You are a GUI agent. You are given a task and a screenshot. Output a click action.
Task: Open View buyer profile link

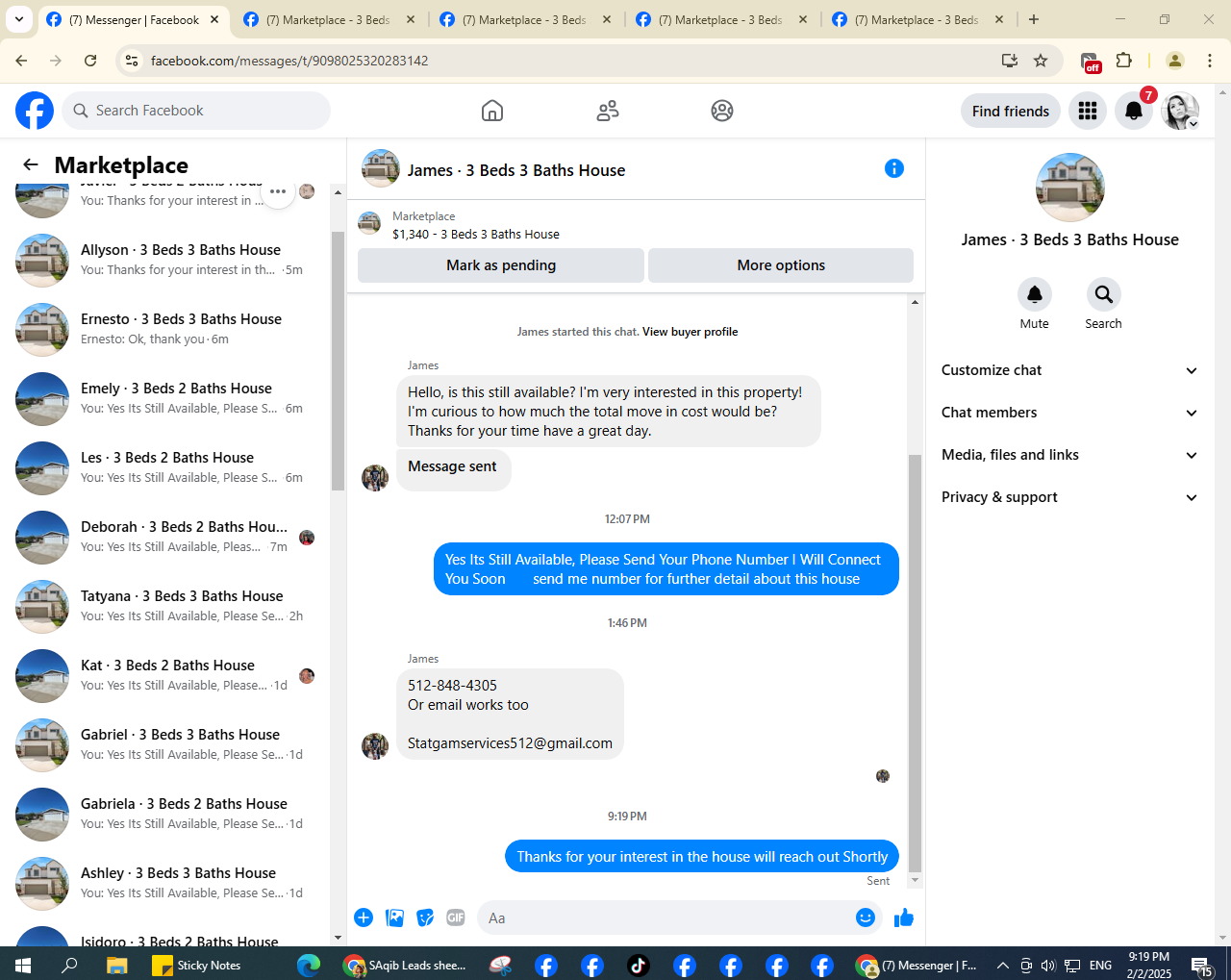pos(691,332)
